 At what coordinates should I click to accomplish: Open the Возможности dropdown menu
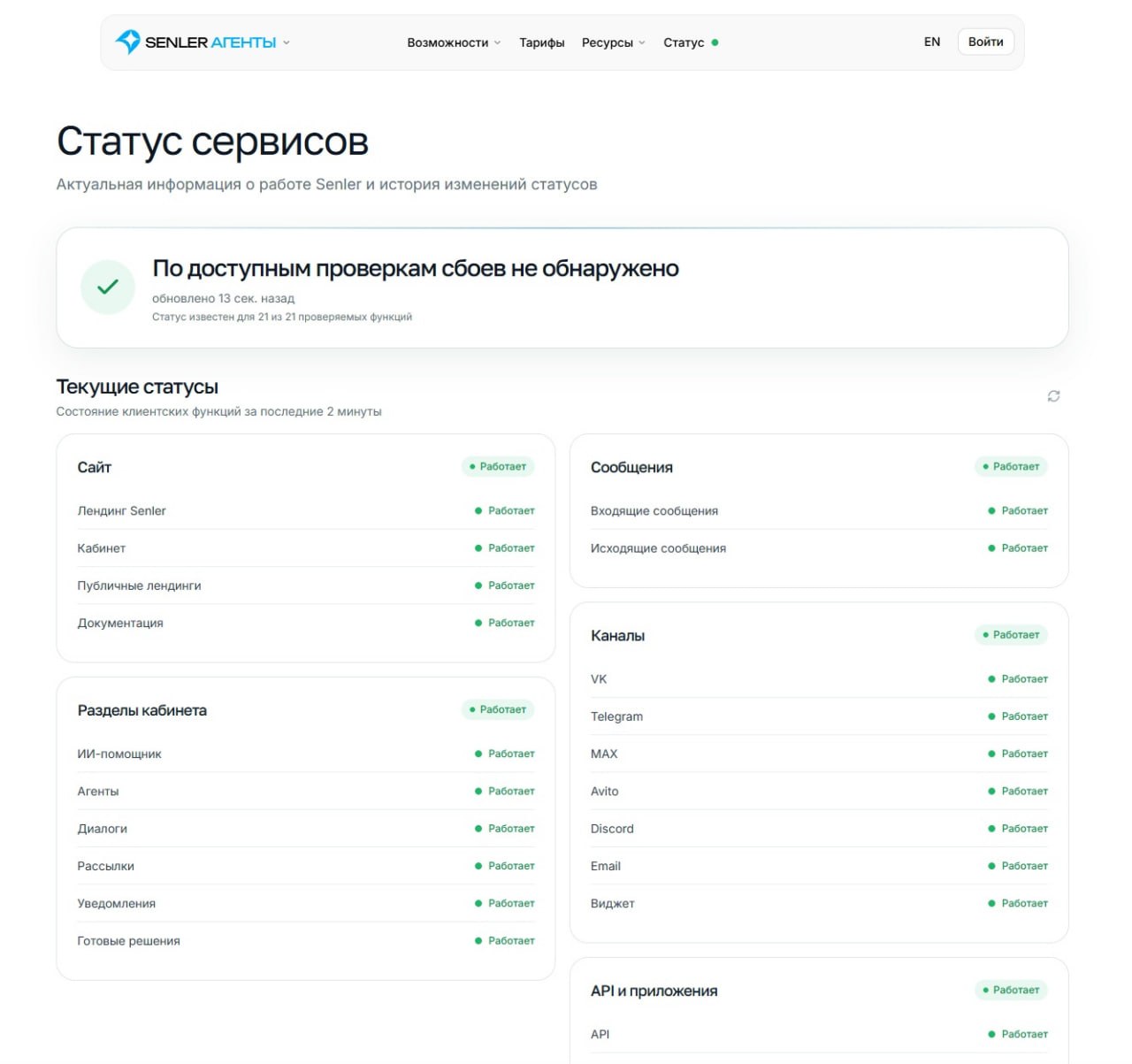(454, 42)
